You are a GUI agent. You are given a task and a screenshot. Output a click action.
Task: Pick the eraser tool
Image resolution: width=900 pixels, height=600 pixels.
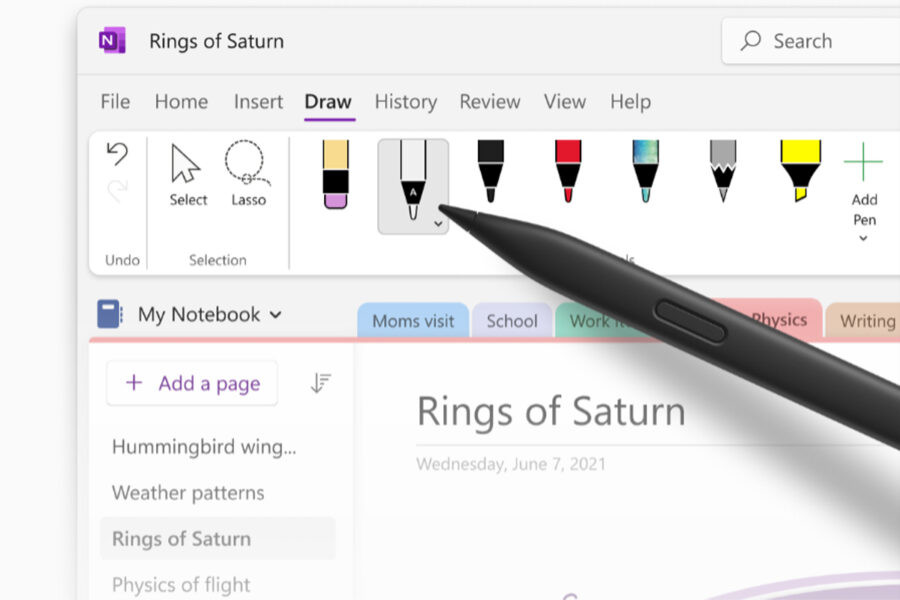pos(335,174)
